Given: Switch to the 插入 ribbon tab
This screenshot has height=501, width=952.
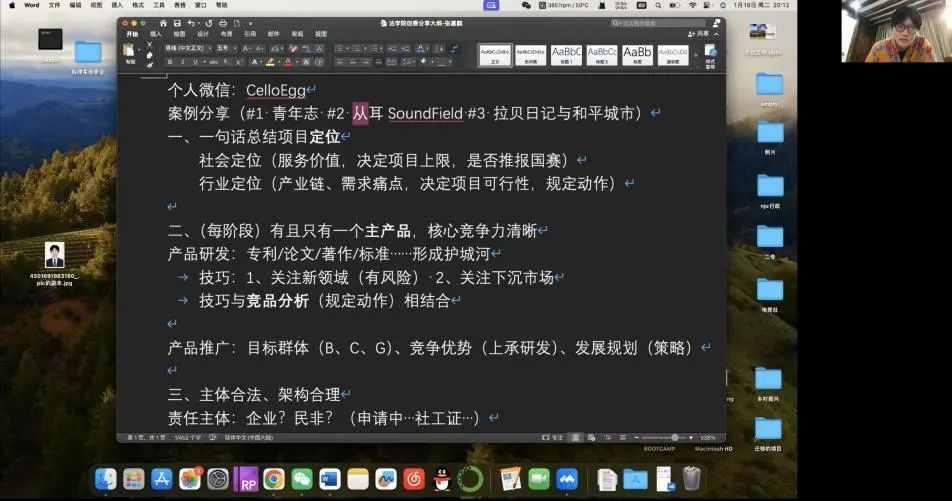Looking at the screenshot, I should (x=156, y=33).
